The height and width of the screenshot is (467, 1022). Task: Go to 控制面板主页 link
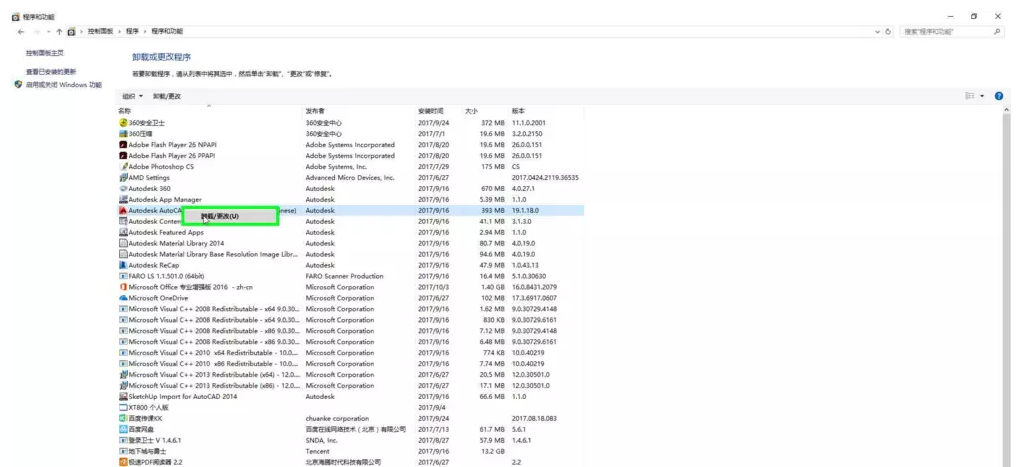pyautogui.click(x=45, y=53)
